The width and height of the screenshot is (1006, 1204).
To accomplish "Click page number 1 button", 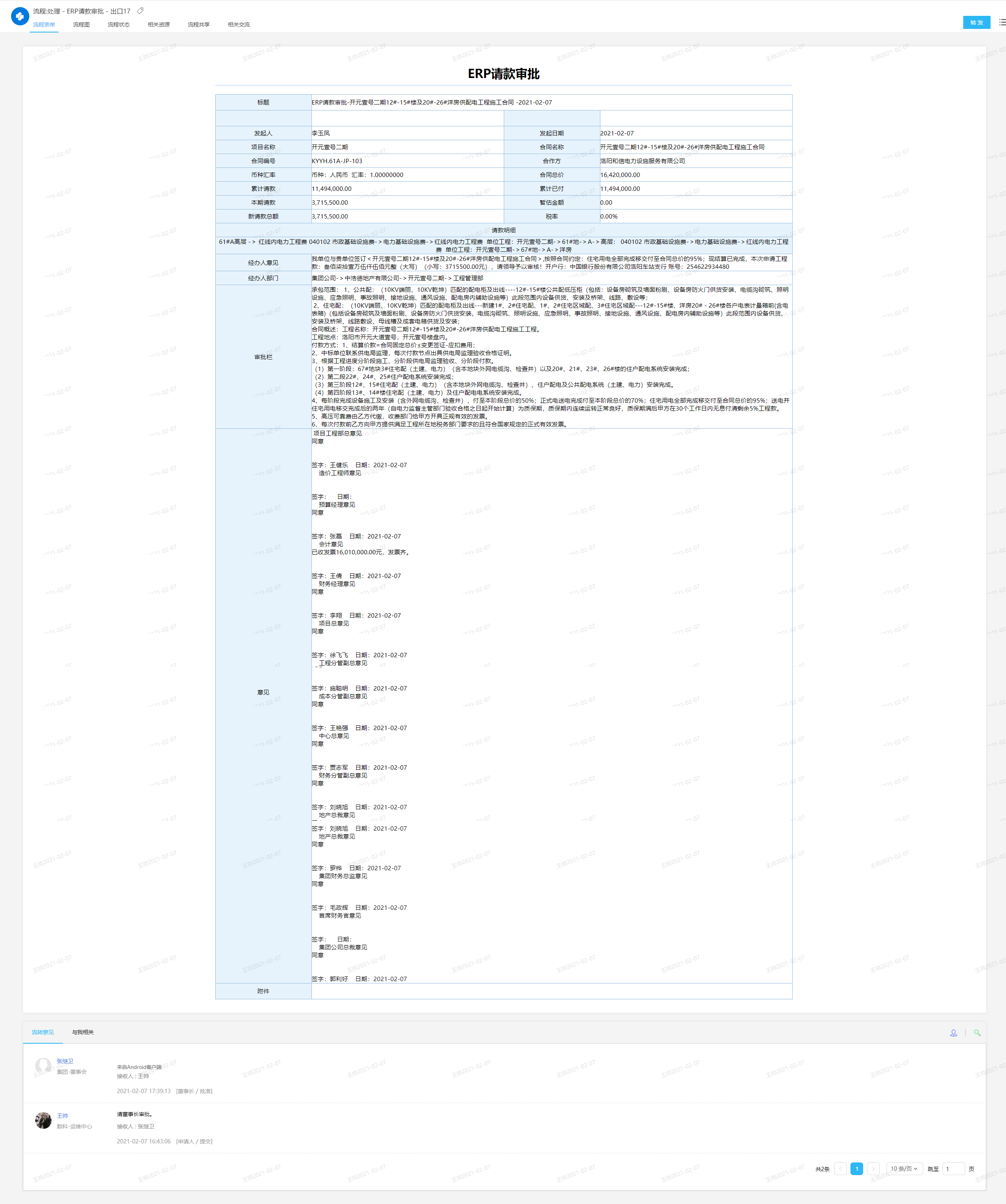I will (x=856, y=1168).
